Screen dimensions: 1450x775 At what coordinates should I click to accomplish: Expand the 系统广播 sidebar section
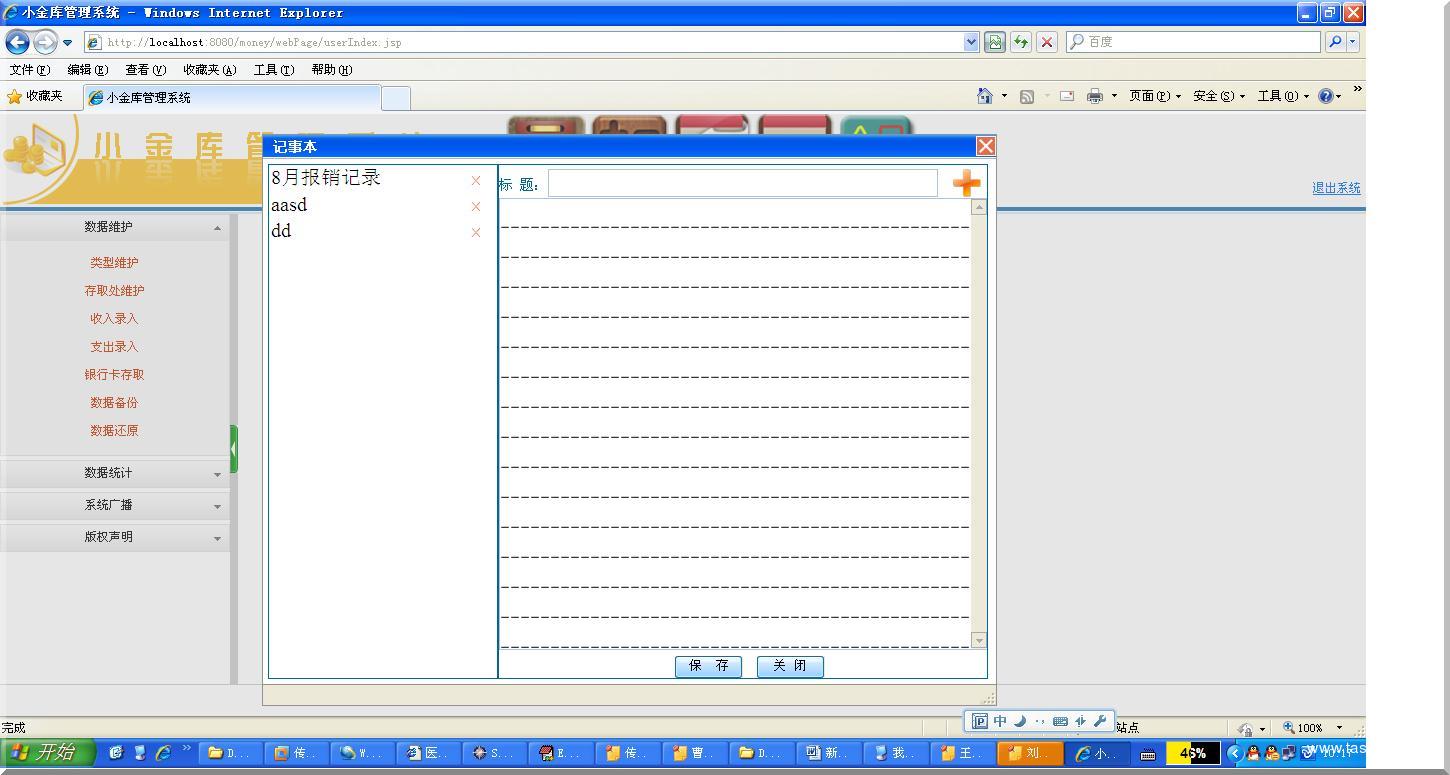coord(217,506)
